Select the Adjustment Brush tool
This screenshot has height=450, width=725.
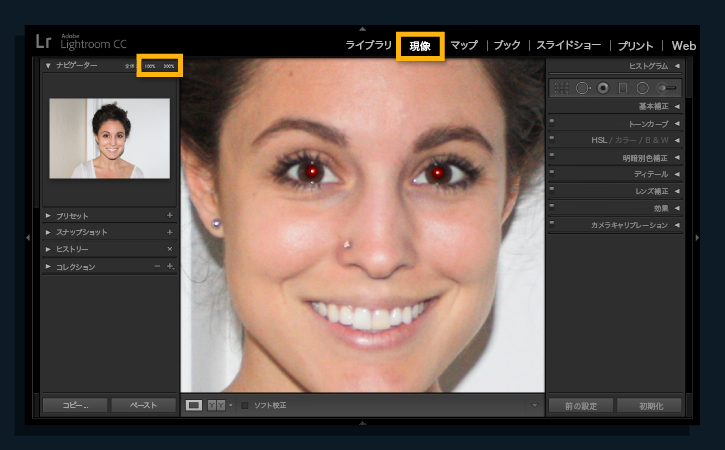coord(667,88)
